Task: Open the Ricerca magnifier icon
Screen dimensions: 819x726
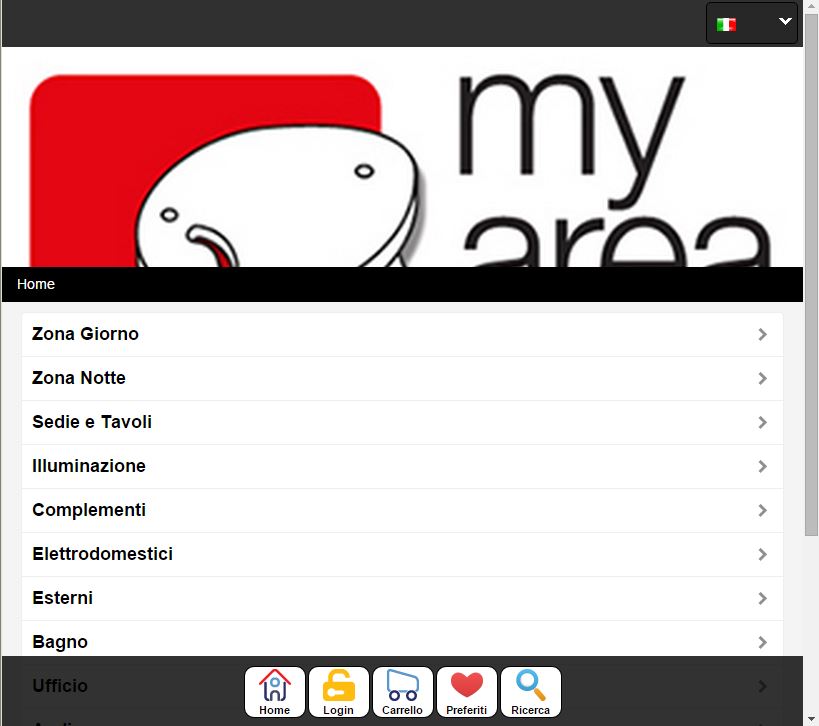Action: pyautogui.click(x=531, y=692)
